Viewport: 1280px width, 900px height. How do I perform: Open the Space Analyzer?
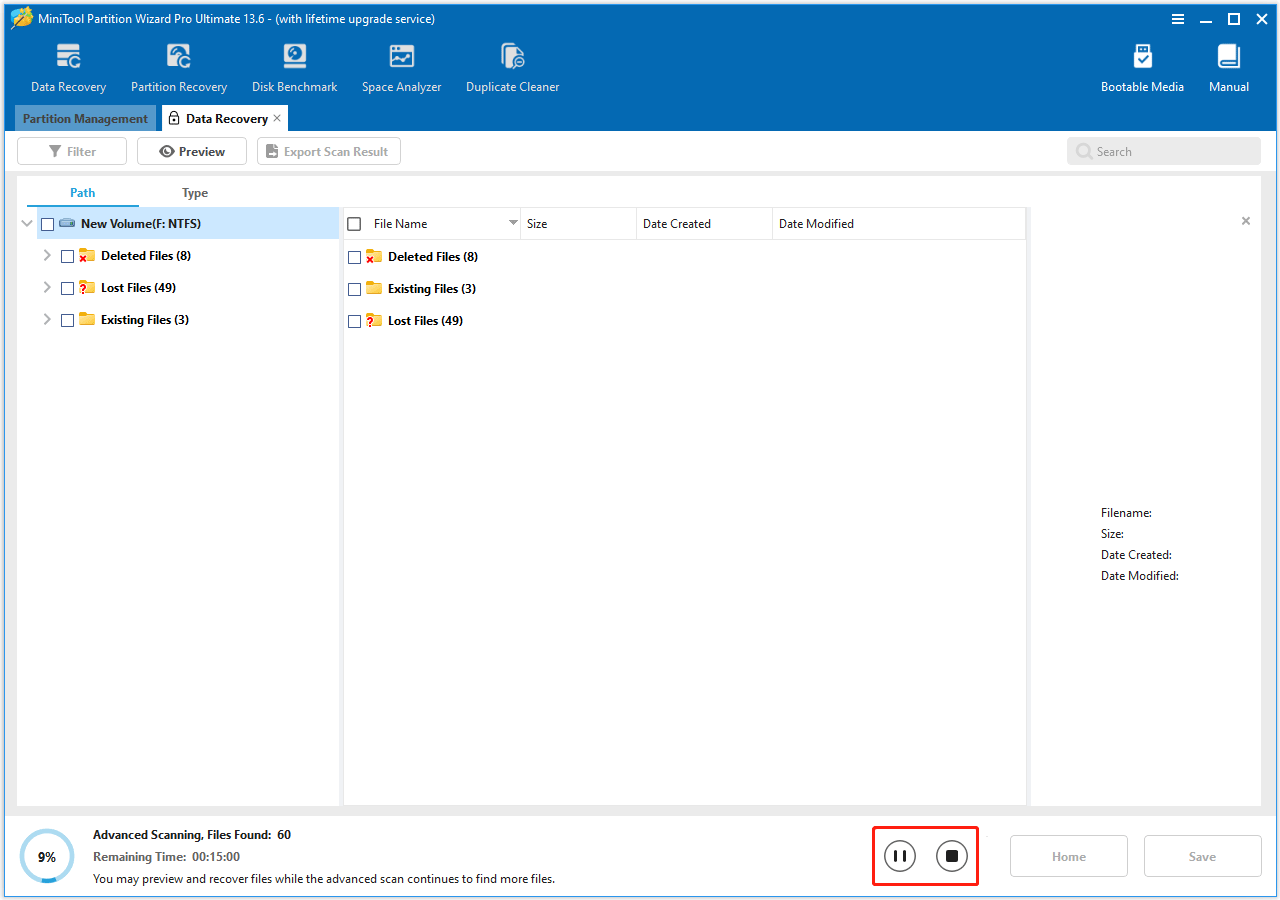point(401,65)
